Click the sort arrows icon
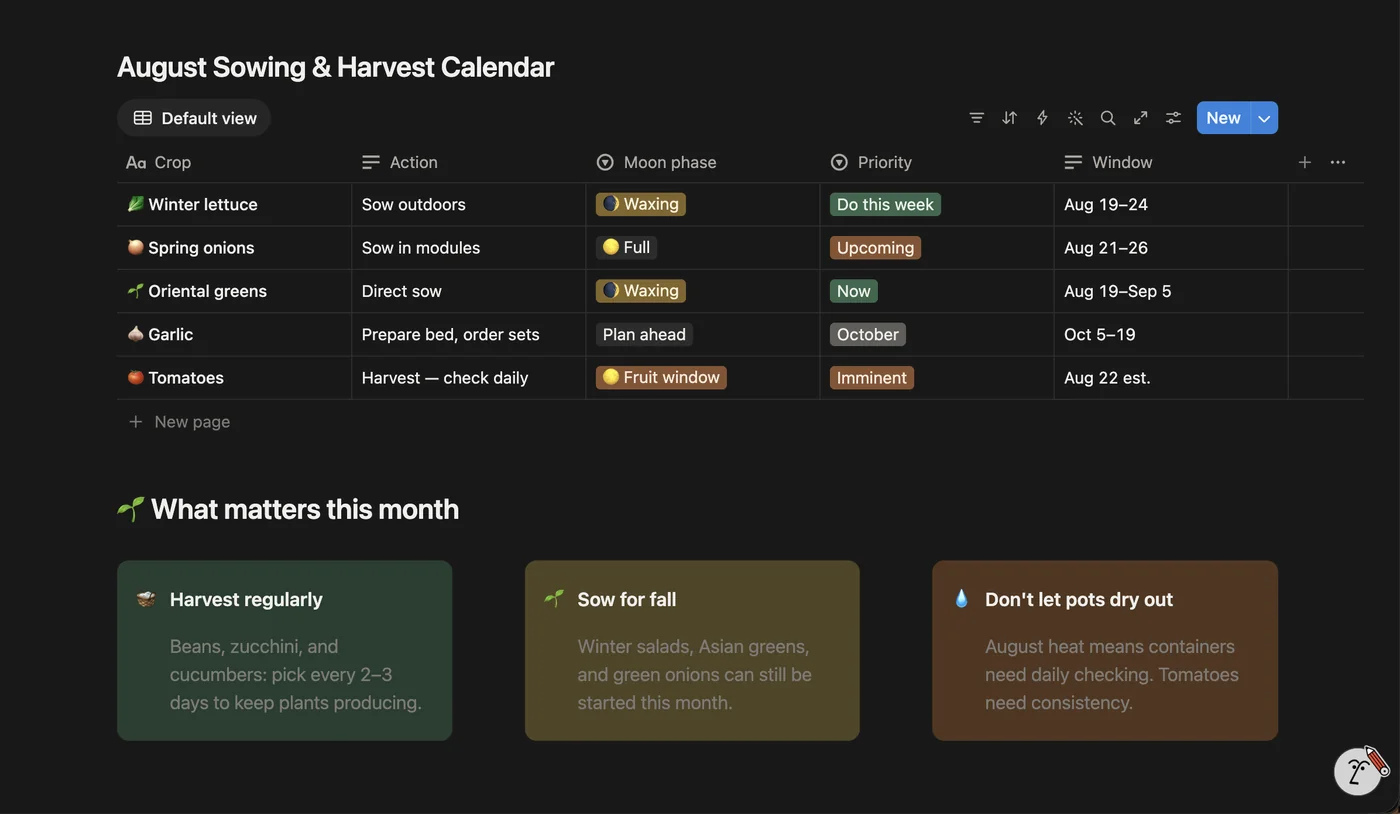This screenshot has width=1400, height=814. click(1009, 118)
